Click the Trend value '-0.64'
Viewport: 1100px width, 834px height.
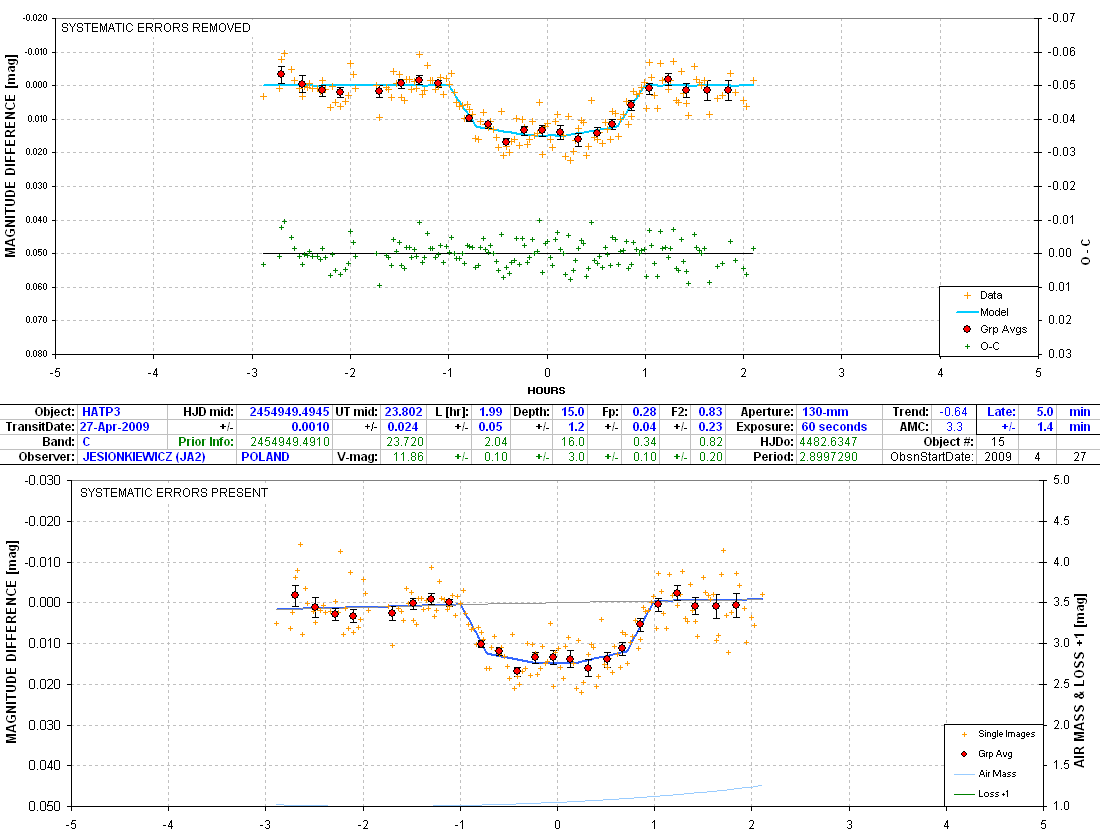click(953, 412)
